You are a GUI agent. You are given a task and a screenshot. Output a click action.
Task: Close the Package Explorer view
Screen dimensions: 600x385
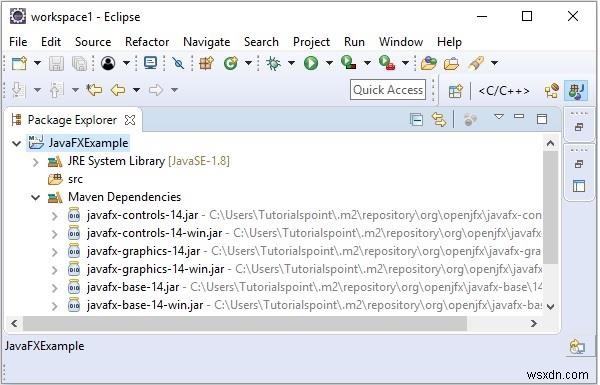coord(130,121)
